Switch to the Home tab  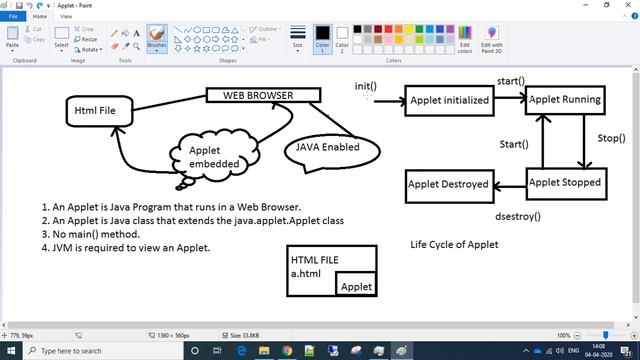click(x=40, y=16)
